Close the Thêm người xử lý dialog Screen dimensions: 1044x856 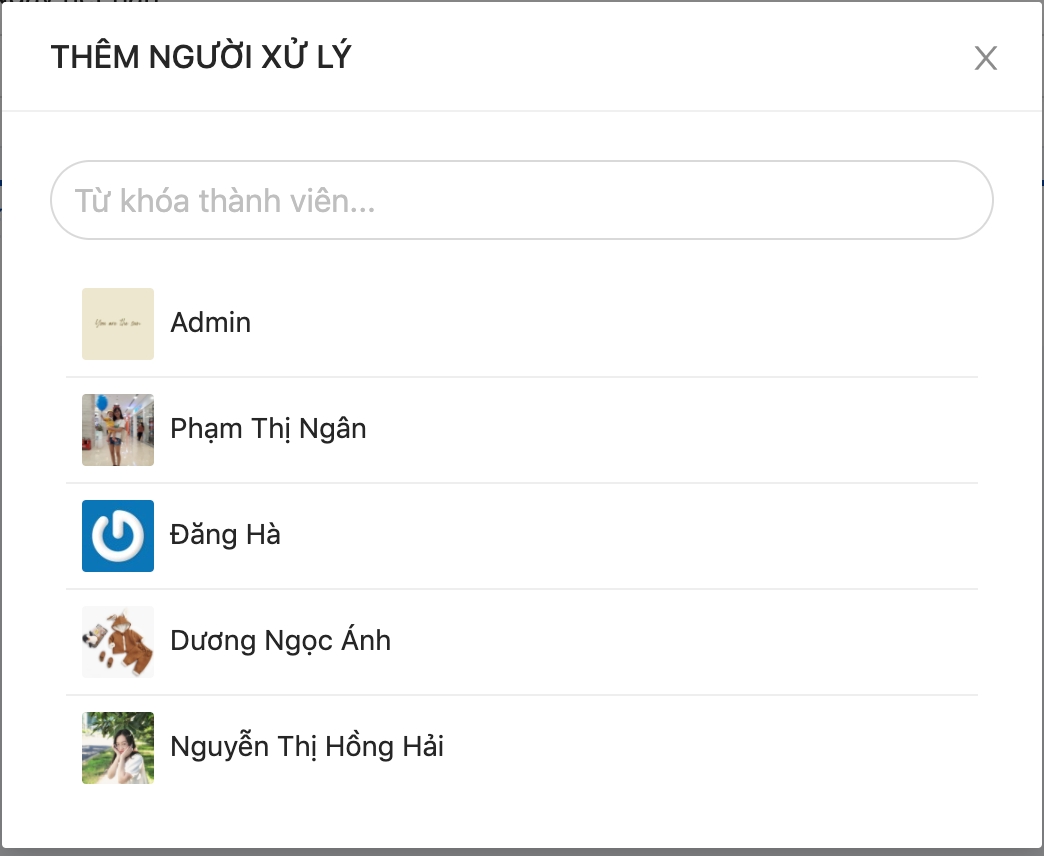985,58
